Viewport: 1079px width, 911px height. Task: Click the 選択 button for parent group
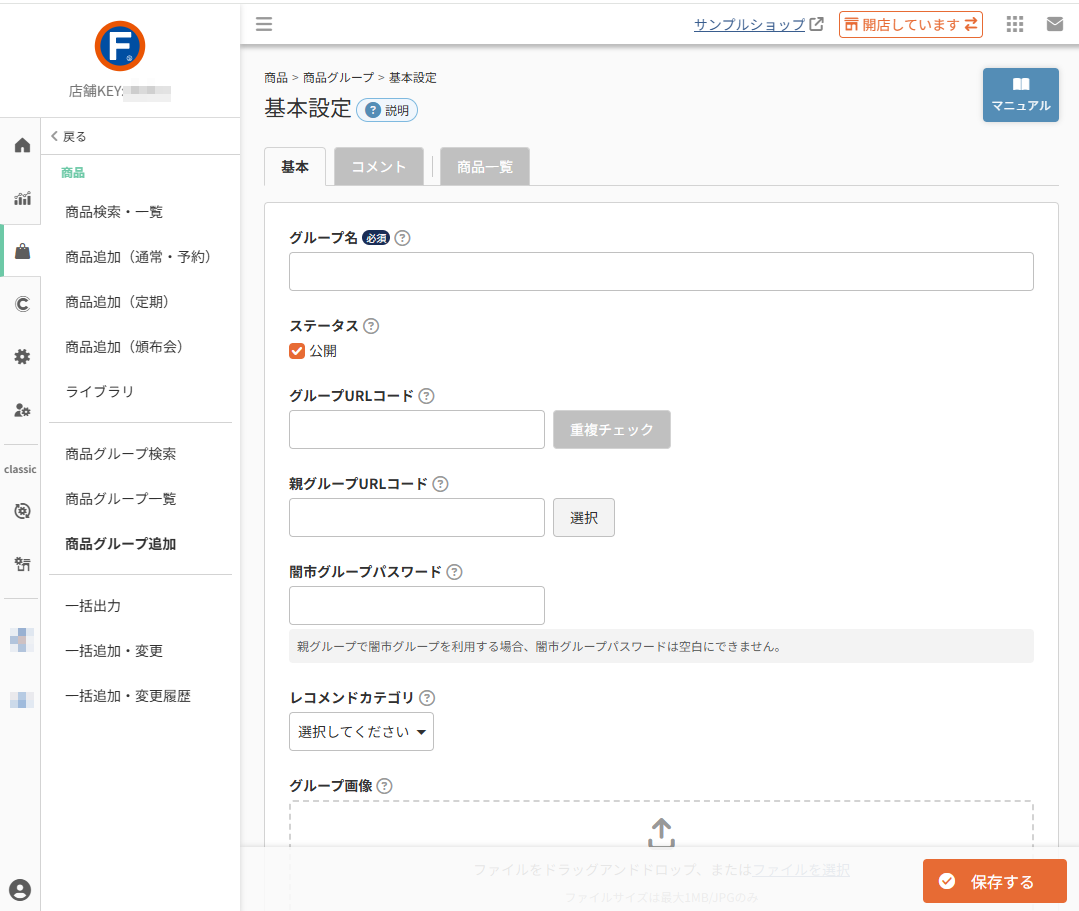coord(584,517)
